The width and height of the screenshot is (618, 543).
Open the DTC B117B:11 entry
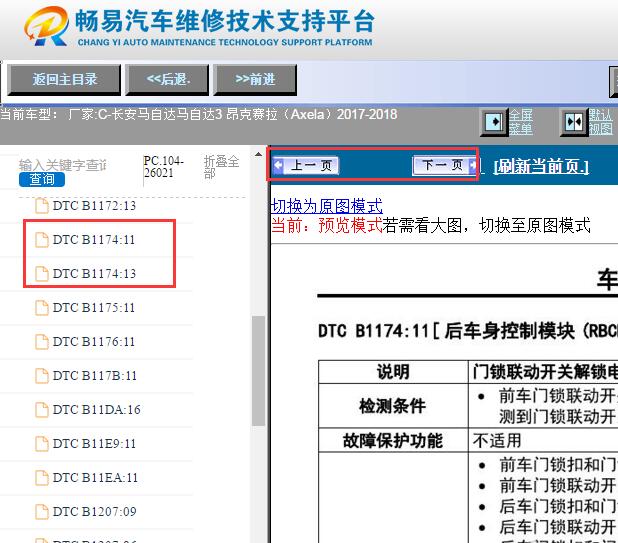click(x=95, y=375)
